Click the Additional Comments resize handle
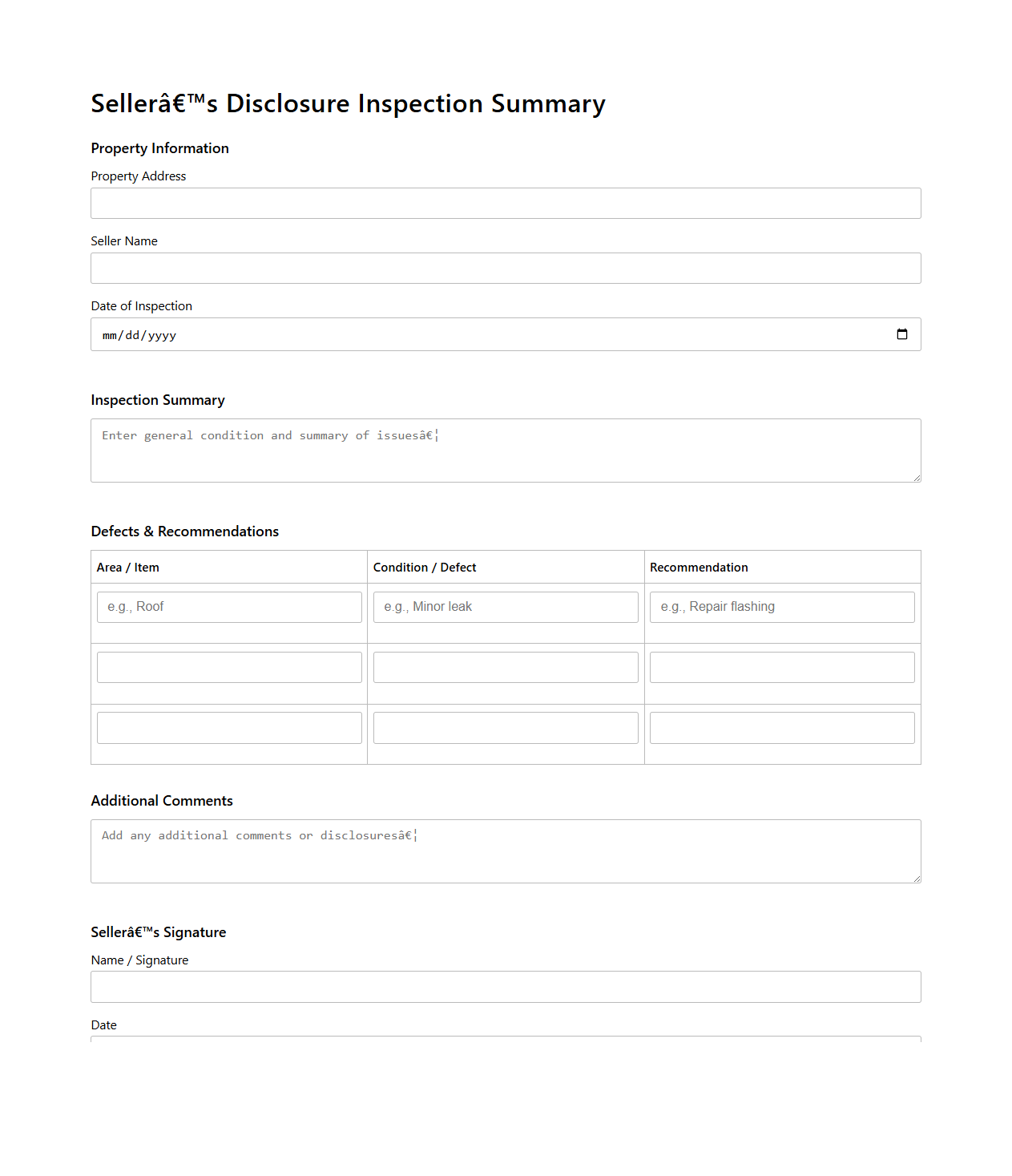The width and height of the screenshot is (1012, 1176). tap(916, 879)
